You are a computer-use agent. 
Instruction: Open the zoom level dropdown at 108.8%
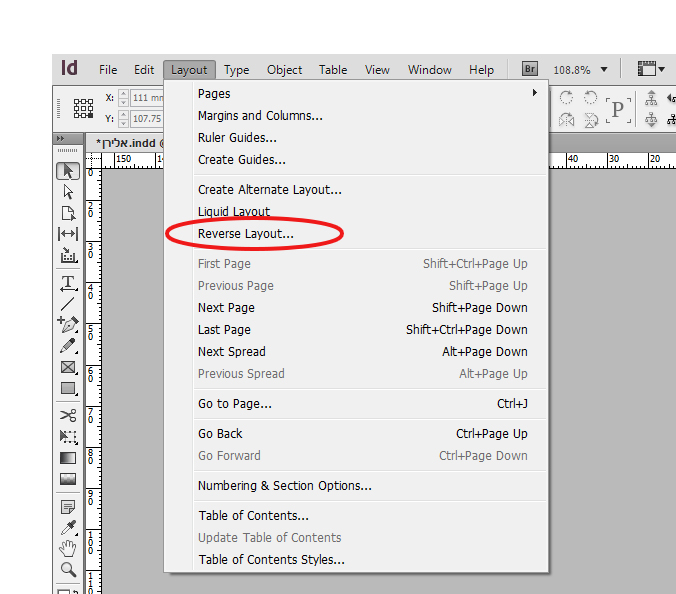(x=604, y=69)
